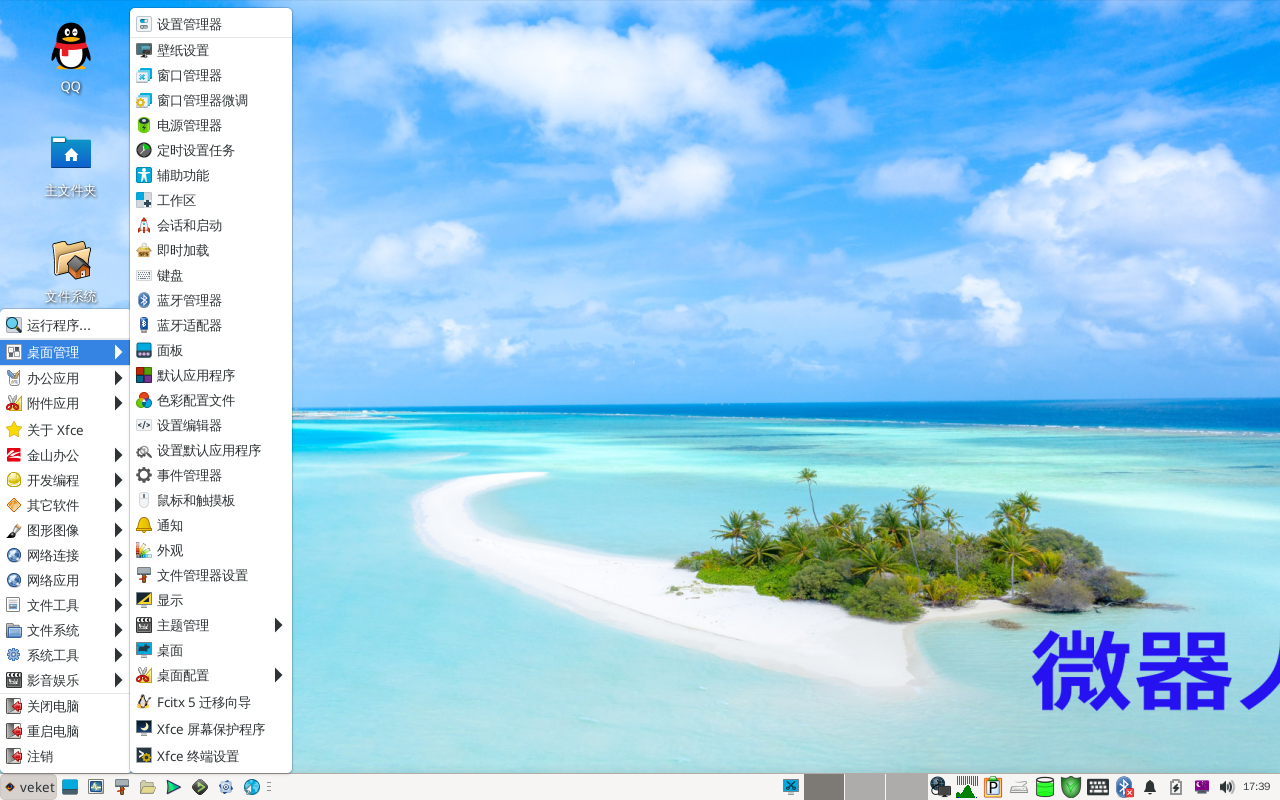Open 通知 notification settings
Image resolution: width=1280 pixels, height=800 pixels.
[211, 525]
